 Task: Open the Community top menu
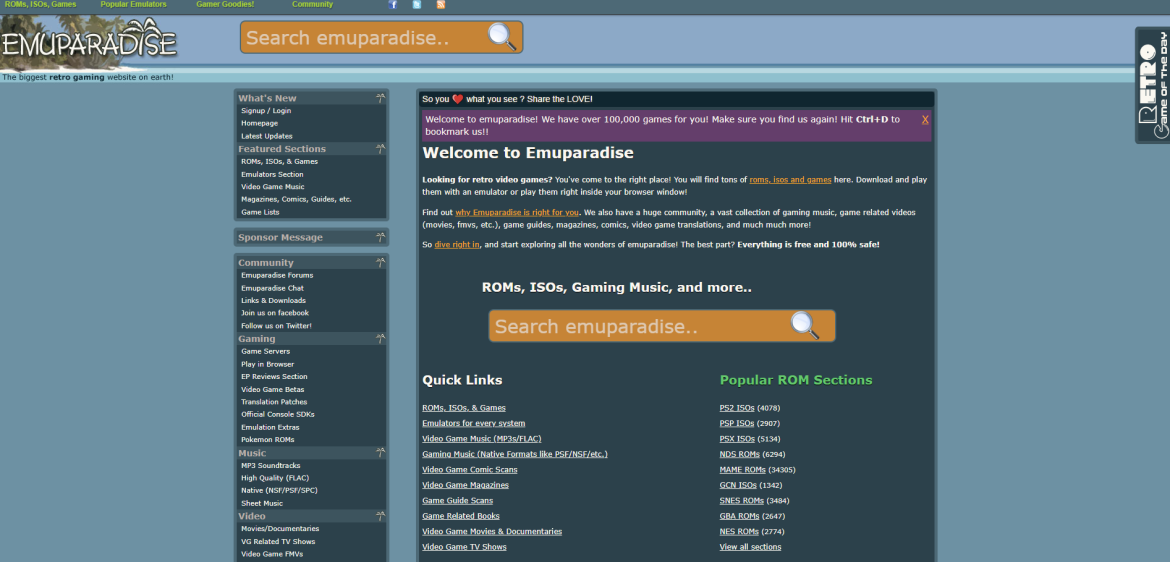313,4
